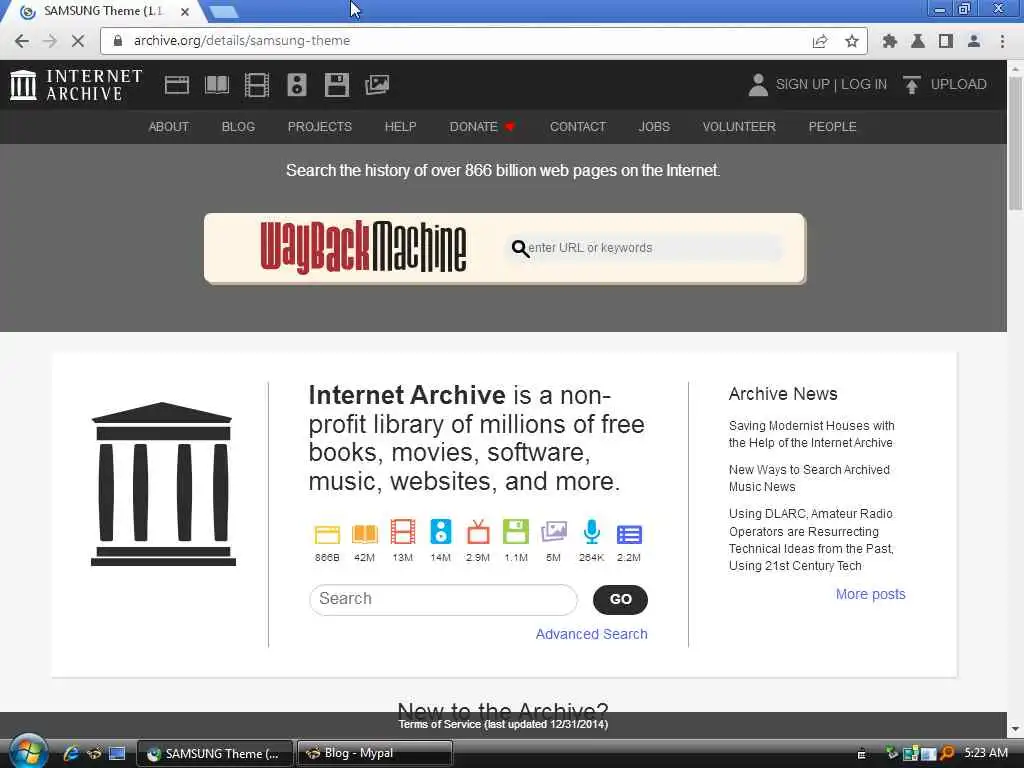Open the browser three-dot menu
Screen dimensions: 1024x768
1002,41
